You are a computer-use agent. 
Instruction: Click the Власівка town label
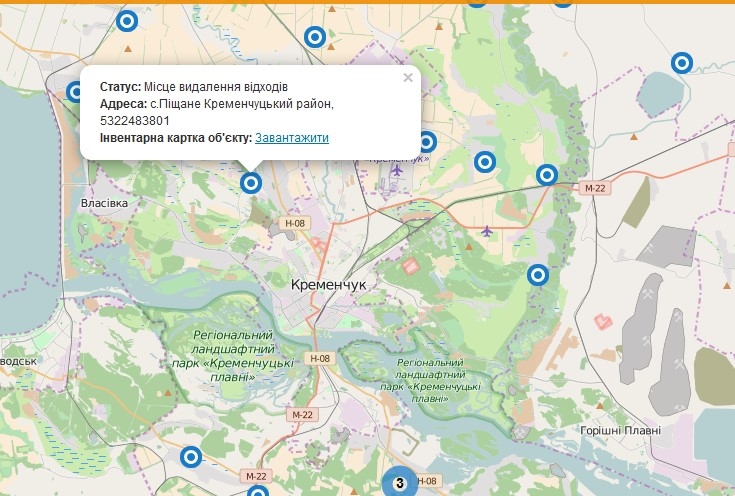click(x=104, y=203)
